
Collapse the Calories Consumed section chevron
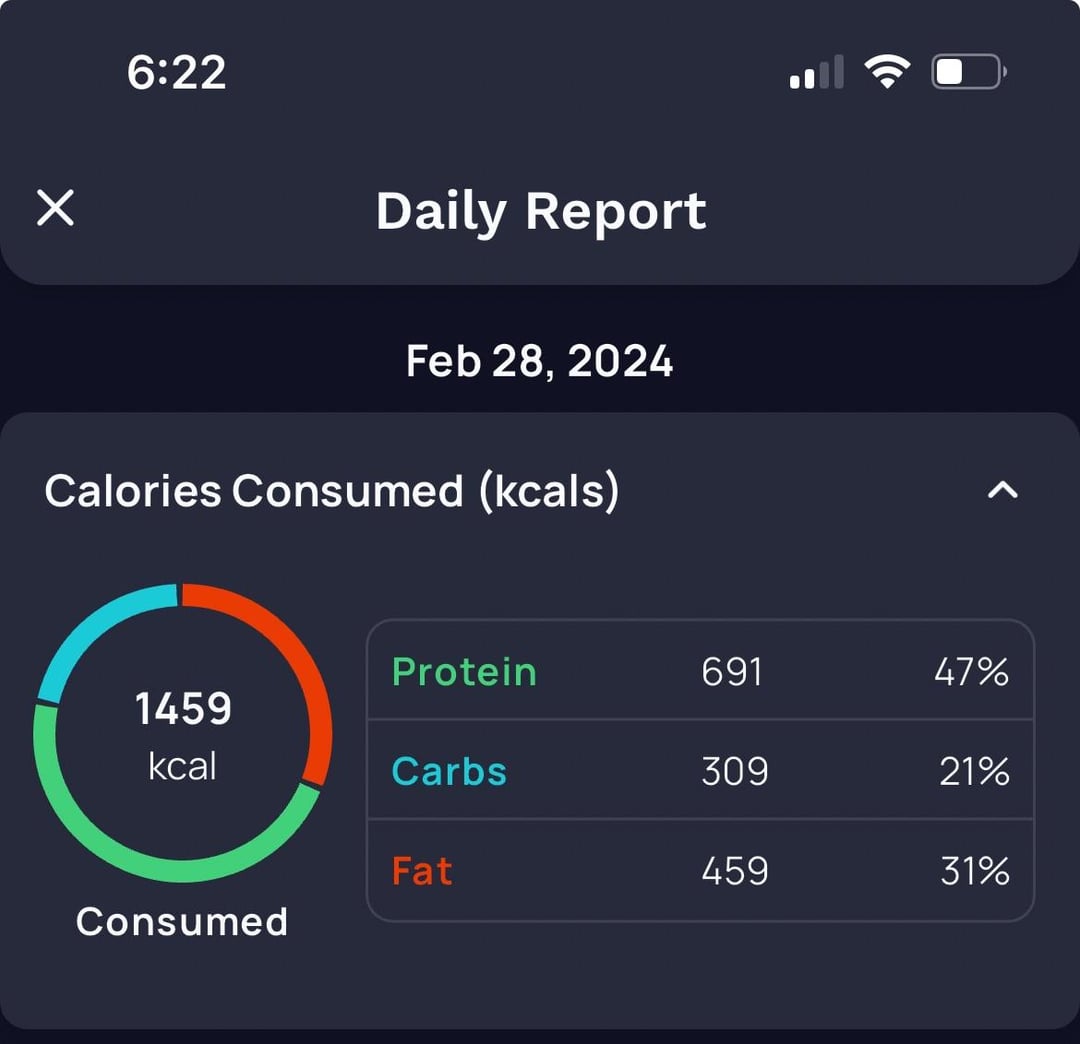click(1002, 490)
